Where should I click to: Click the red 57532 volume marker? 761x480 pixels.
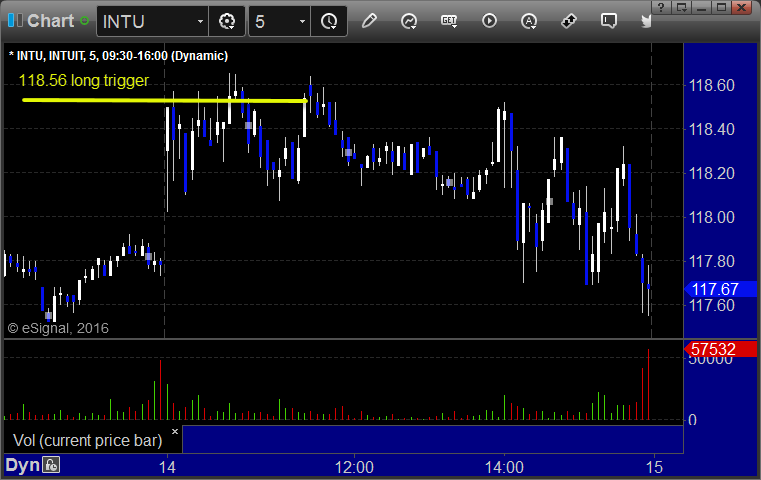coord(720,349)
